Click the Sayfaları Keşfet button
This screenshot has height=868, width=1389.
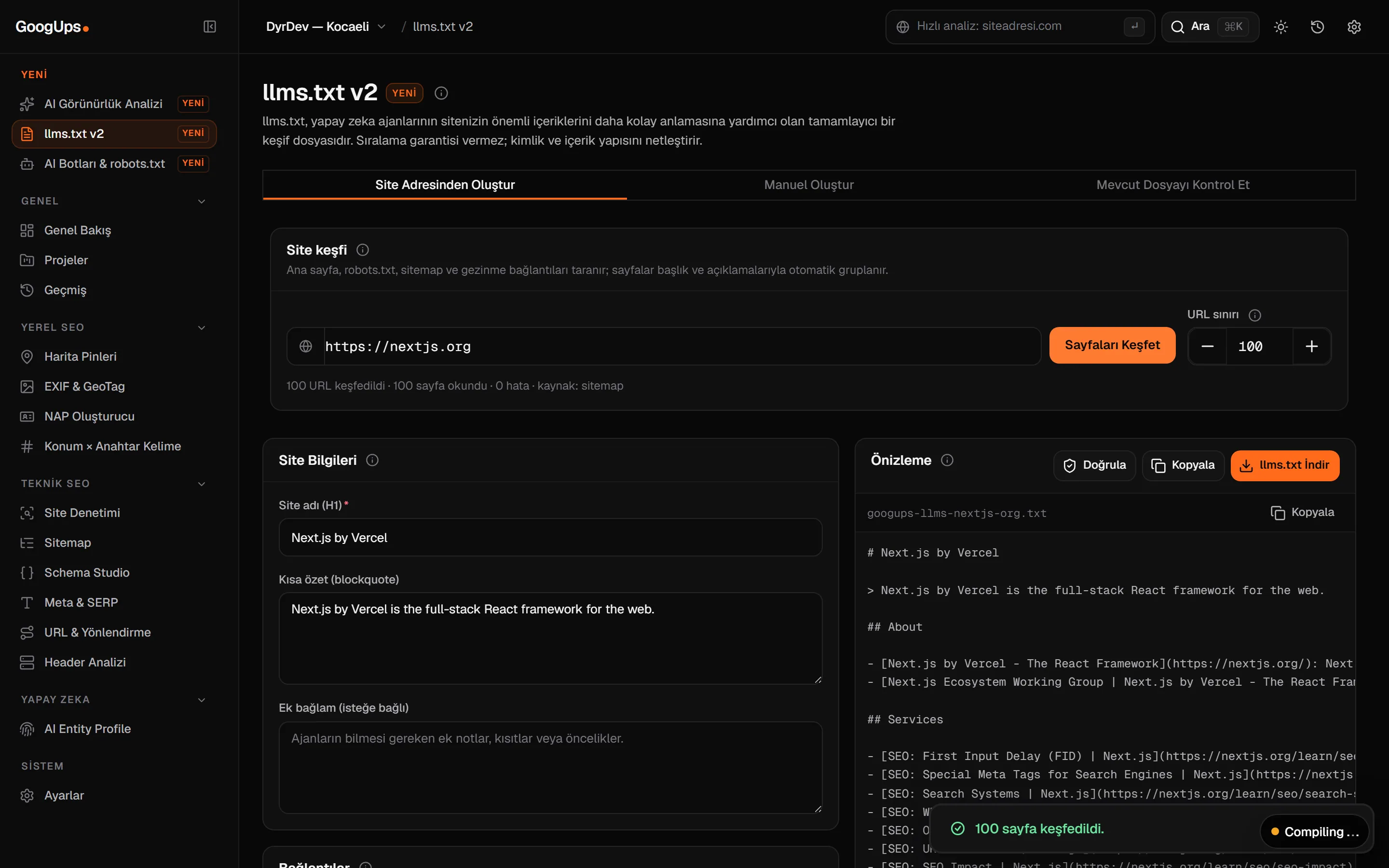pos(1112,345)
